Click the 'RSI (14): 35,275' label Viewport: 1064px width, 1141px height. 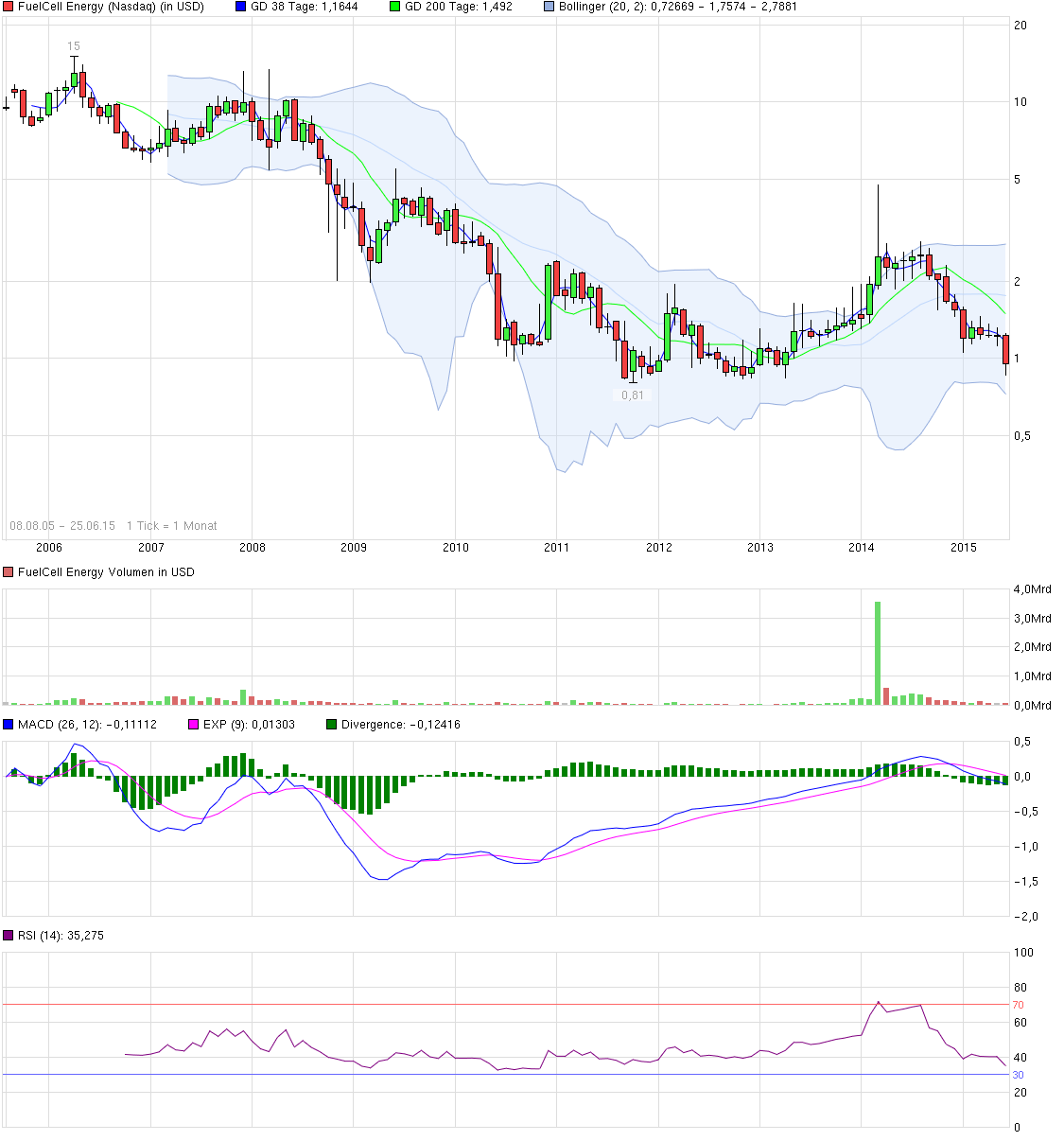(x=61, y=936)
